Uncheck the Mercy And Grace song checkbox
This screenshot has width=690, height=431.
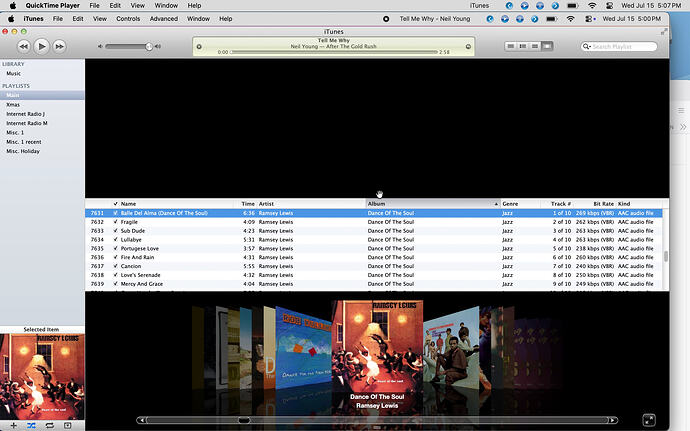115,284
